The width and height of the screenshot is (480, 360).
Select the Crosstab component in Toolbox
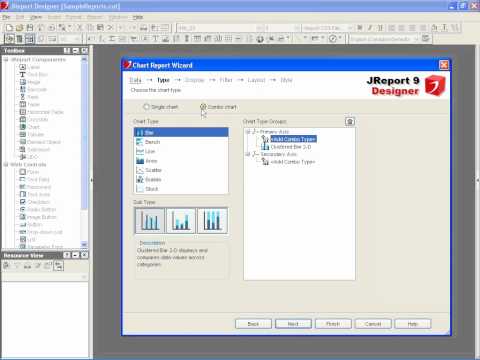point(34,119)
